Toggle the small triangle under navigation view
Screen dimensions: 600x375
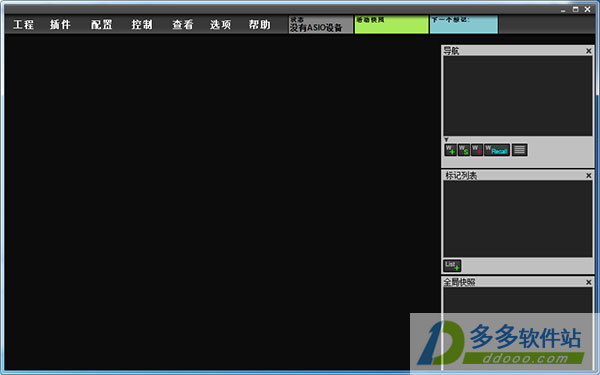tap(446, 140)
